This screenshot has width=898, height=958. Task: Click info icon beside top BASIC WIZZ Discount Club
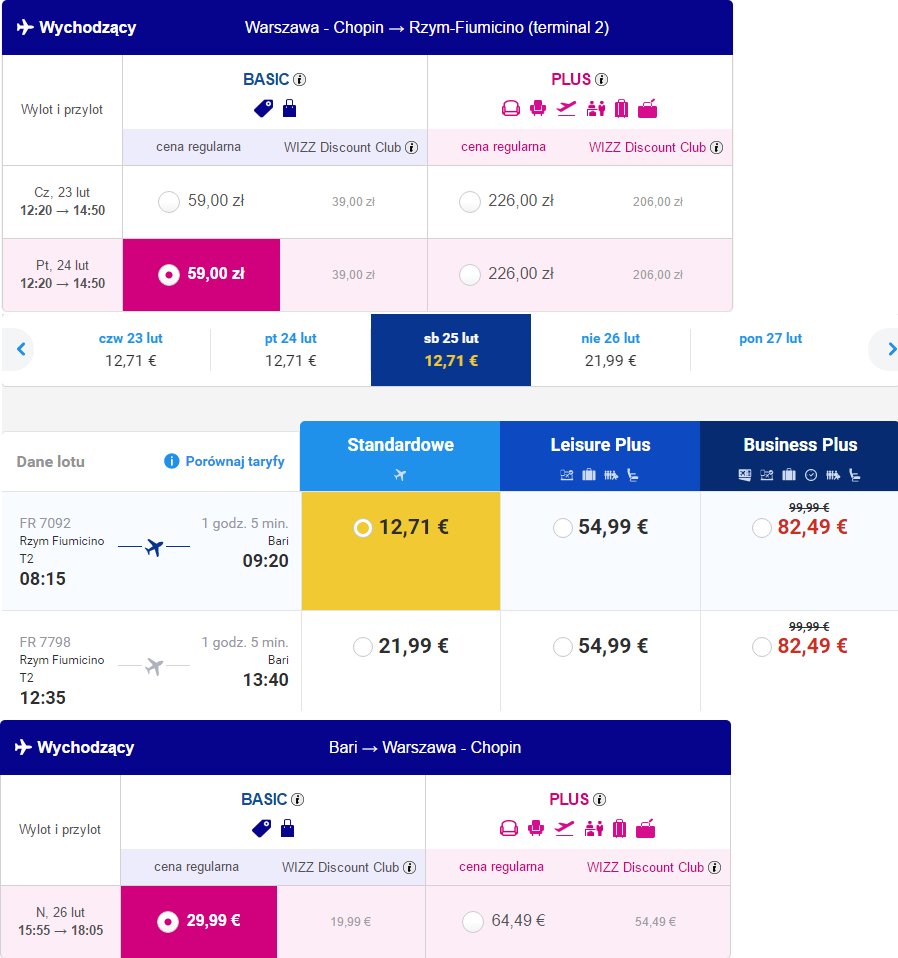412,147
